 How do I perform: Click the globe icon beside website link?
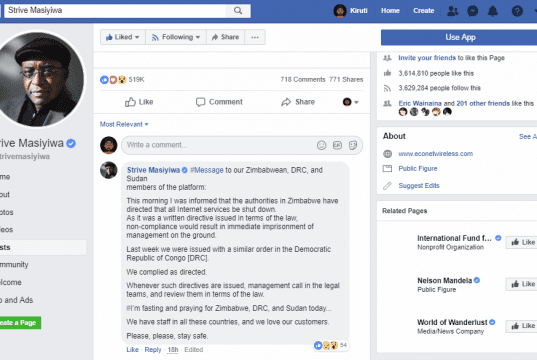point(387,154)
